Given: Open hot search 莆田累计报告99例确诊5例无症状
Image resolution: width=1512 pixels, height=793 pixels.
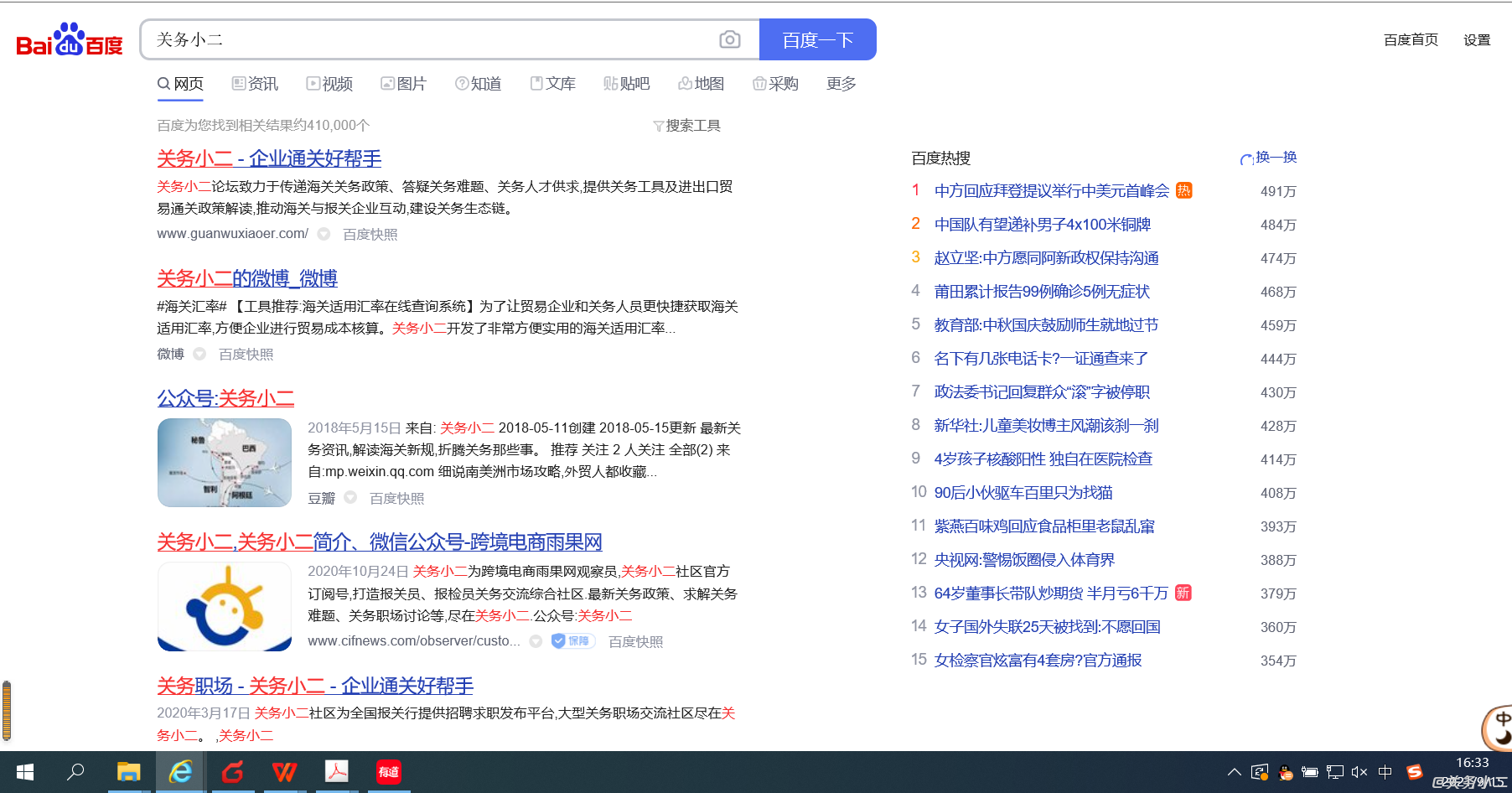Looking at the screenshot, I should [x=1042, y=291].
